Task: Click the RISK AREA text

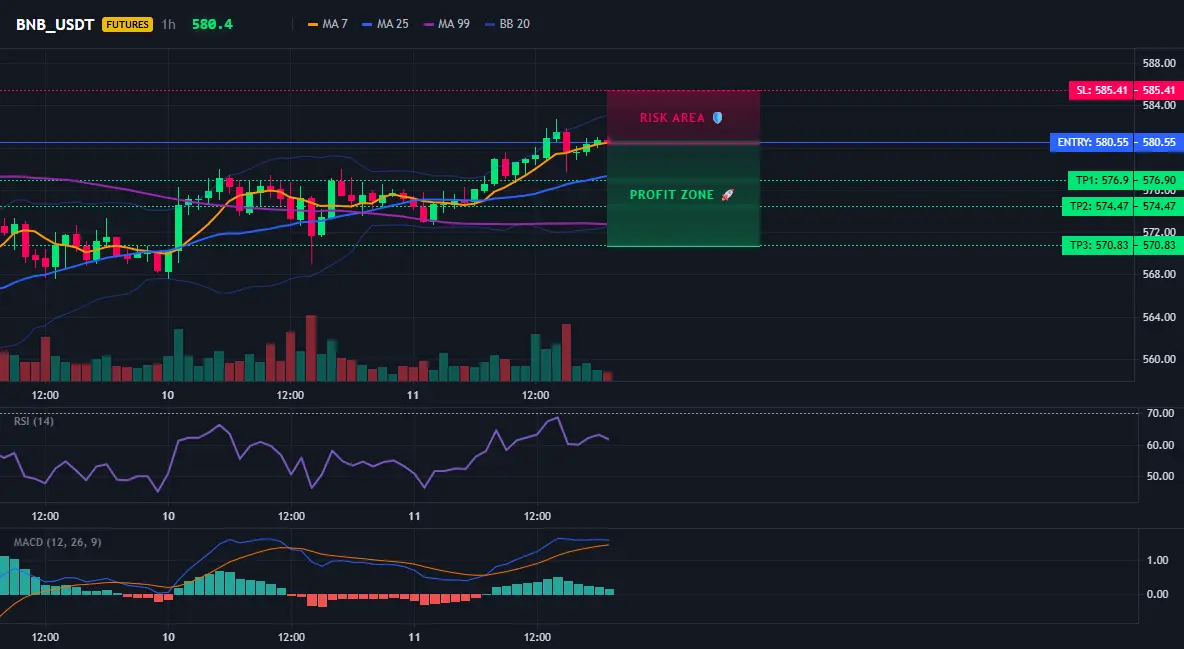Action: tap(672, 118)
